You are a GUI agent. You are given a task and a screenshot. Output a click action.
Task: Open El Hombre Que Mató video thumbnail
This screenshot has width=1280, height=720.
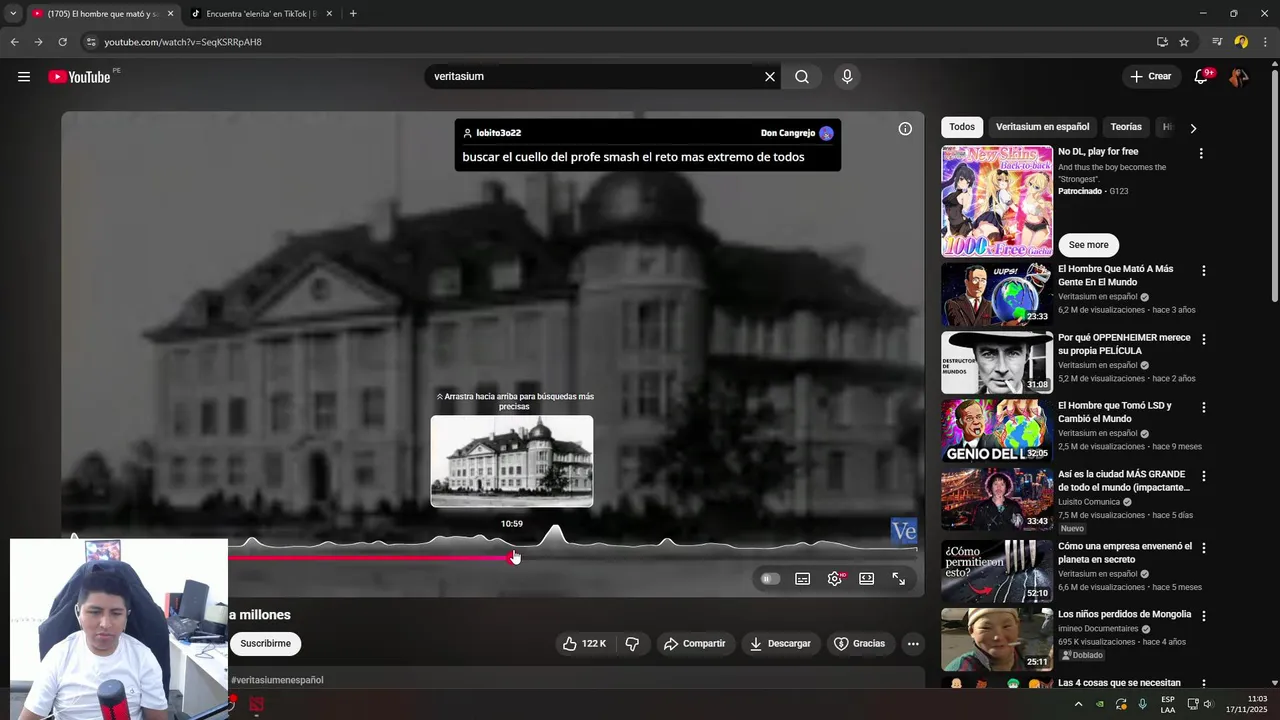pos(997,295)
